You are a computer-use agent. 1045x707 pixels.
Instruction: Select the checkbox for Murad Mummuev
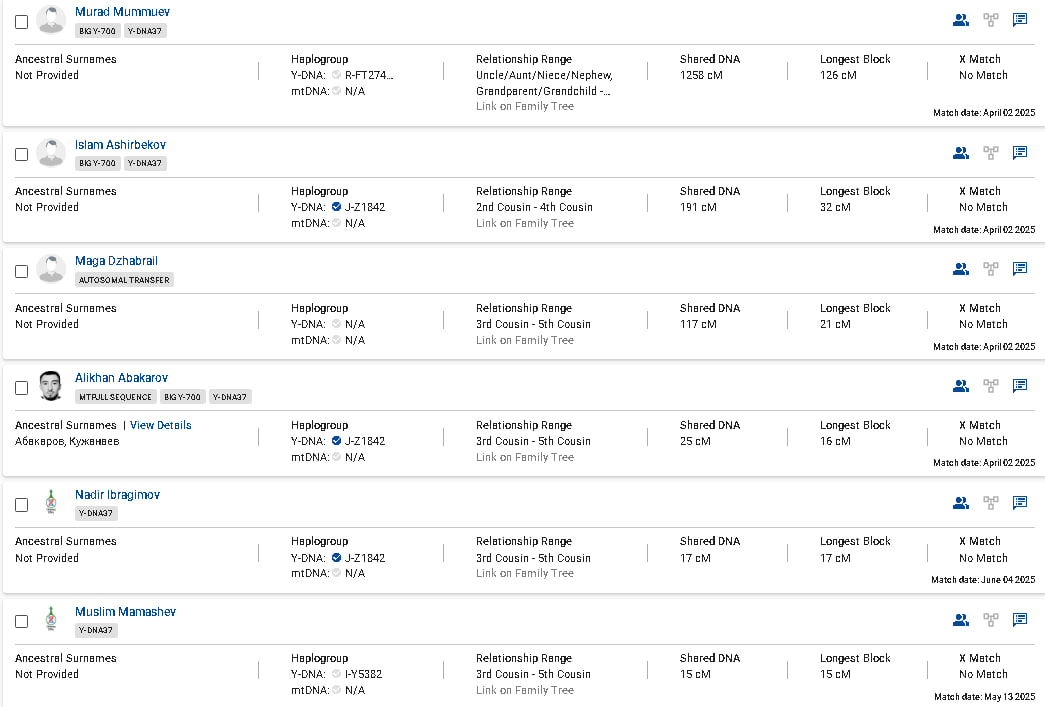(x=21, y=22)
